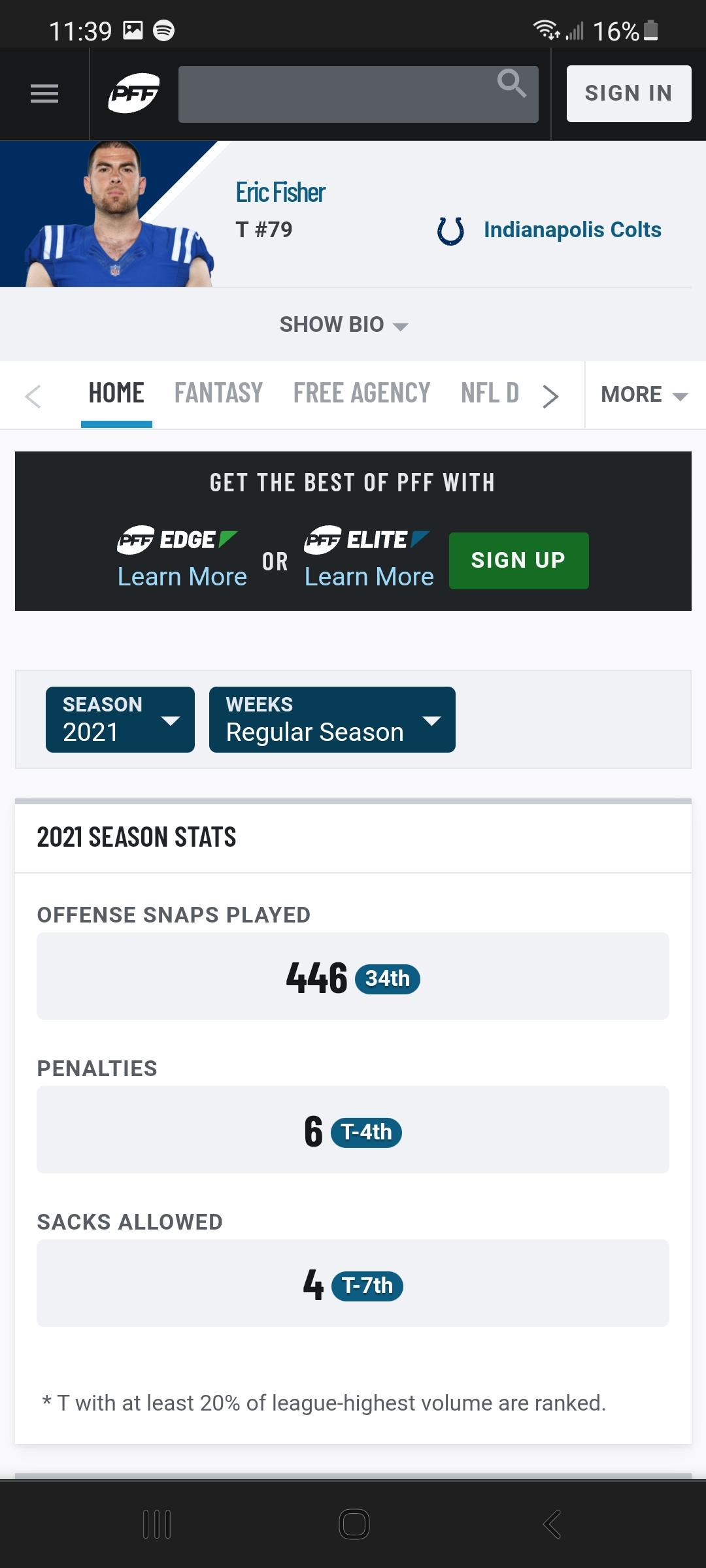The width and height of the screenshot is (706, 1568).
Task: Open the hamburger navigation menu
Action: click(x=44, y=94)
